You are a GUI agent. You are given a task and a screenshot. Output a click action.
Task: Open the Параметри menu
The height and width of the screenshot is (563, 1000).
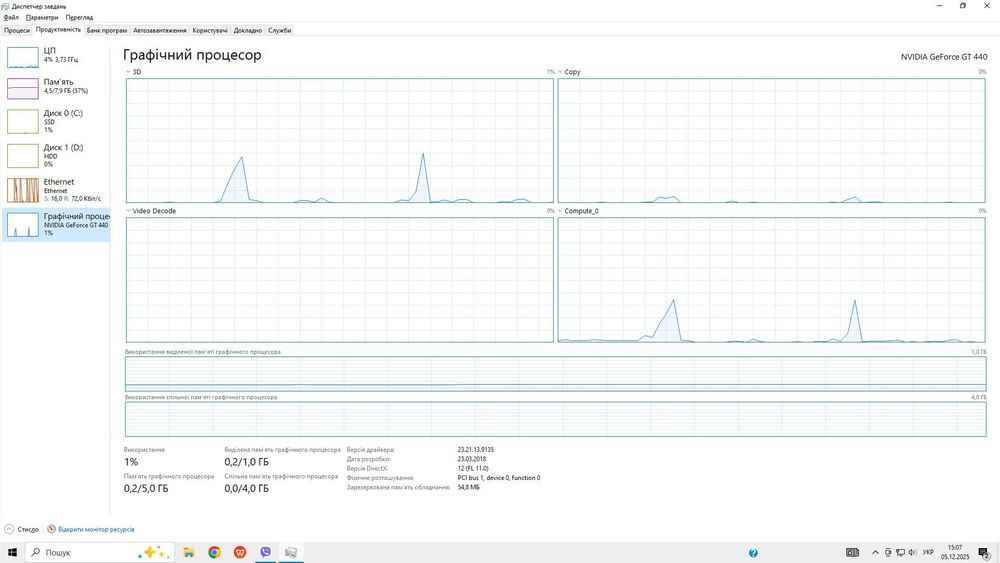click(42, 17)
